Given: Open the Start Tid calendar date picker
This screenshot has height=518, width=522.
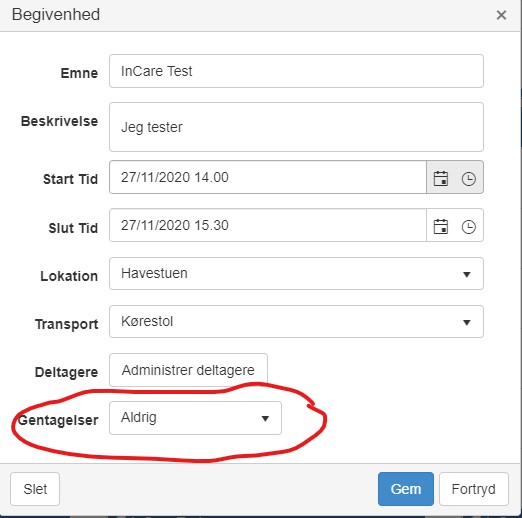Looking at the screenshot, I should (441, 178).
